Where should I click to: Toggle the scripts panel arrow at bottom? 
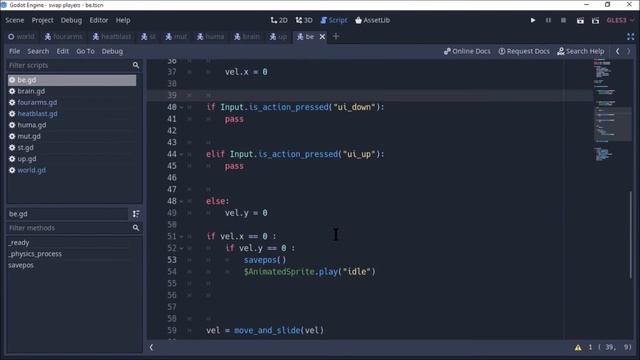(x=151, y=347)
